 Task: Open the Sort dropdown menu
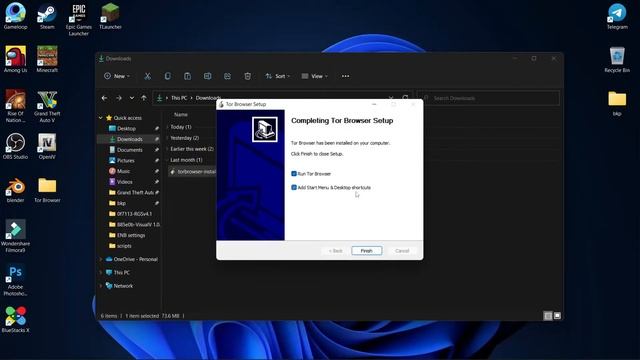(x=278, y=76)
